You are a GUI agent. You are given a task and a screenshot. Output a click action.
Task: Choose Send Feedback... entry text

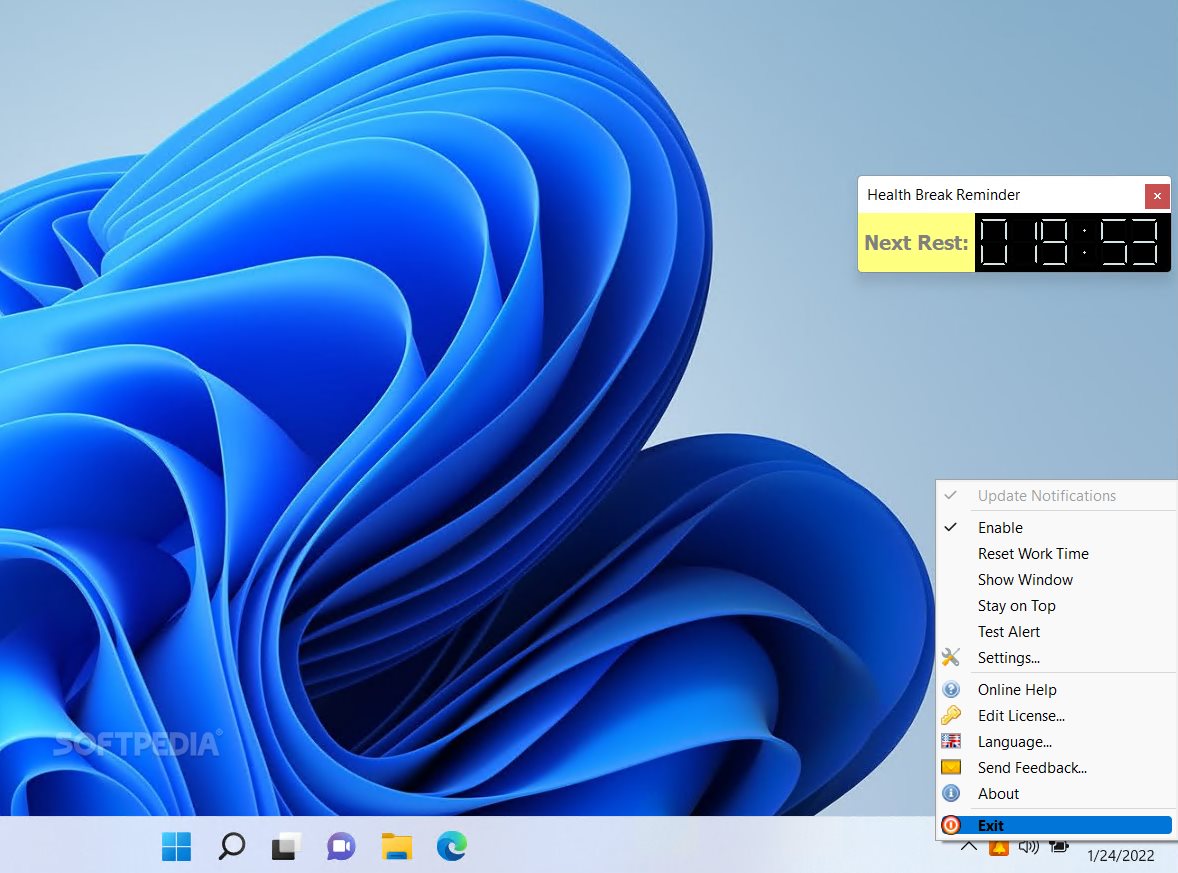[1032, 767]
